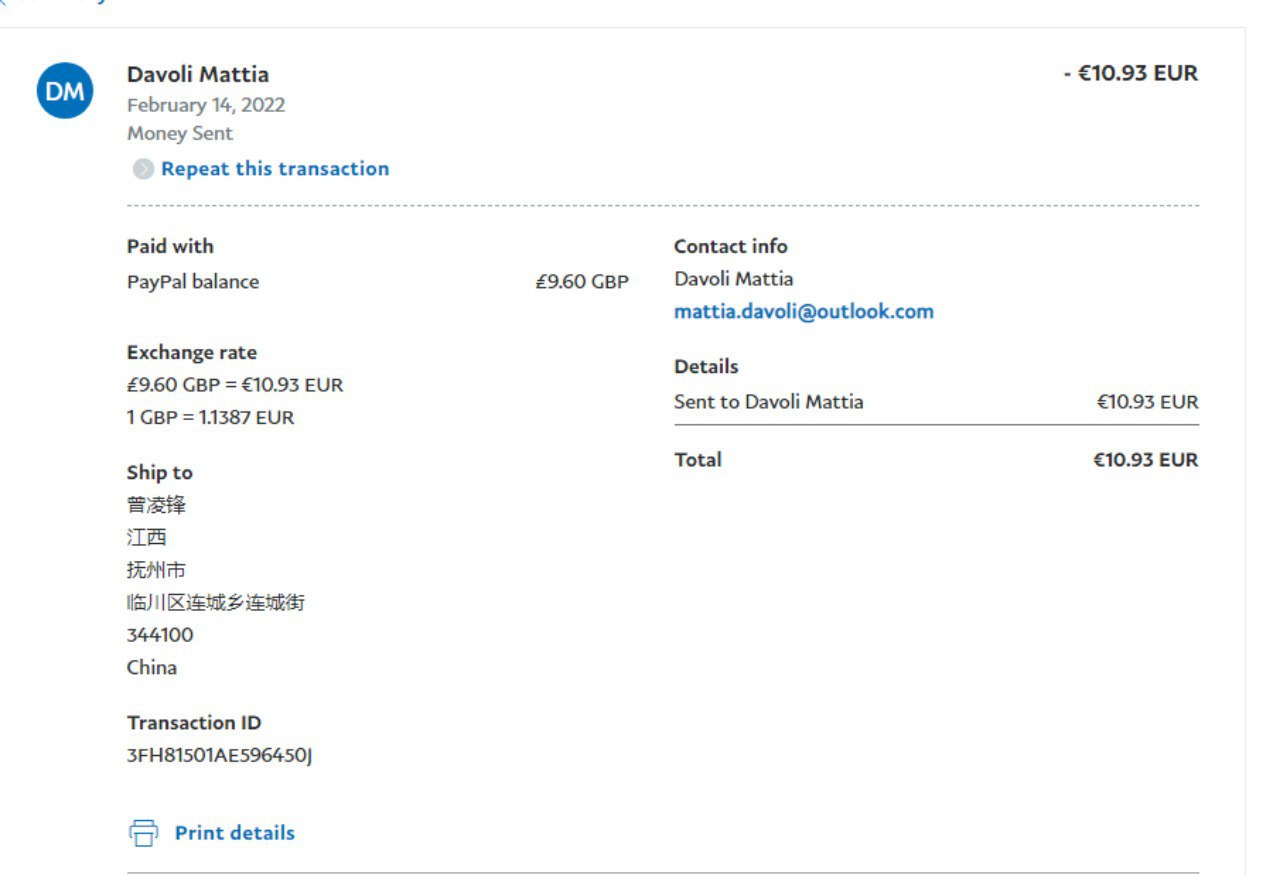Screen dimensions: 1280x875
Task: Click the arrow icon beside Repeat this transaction
Action: [x=143, y=169]
